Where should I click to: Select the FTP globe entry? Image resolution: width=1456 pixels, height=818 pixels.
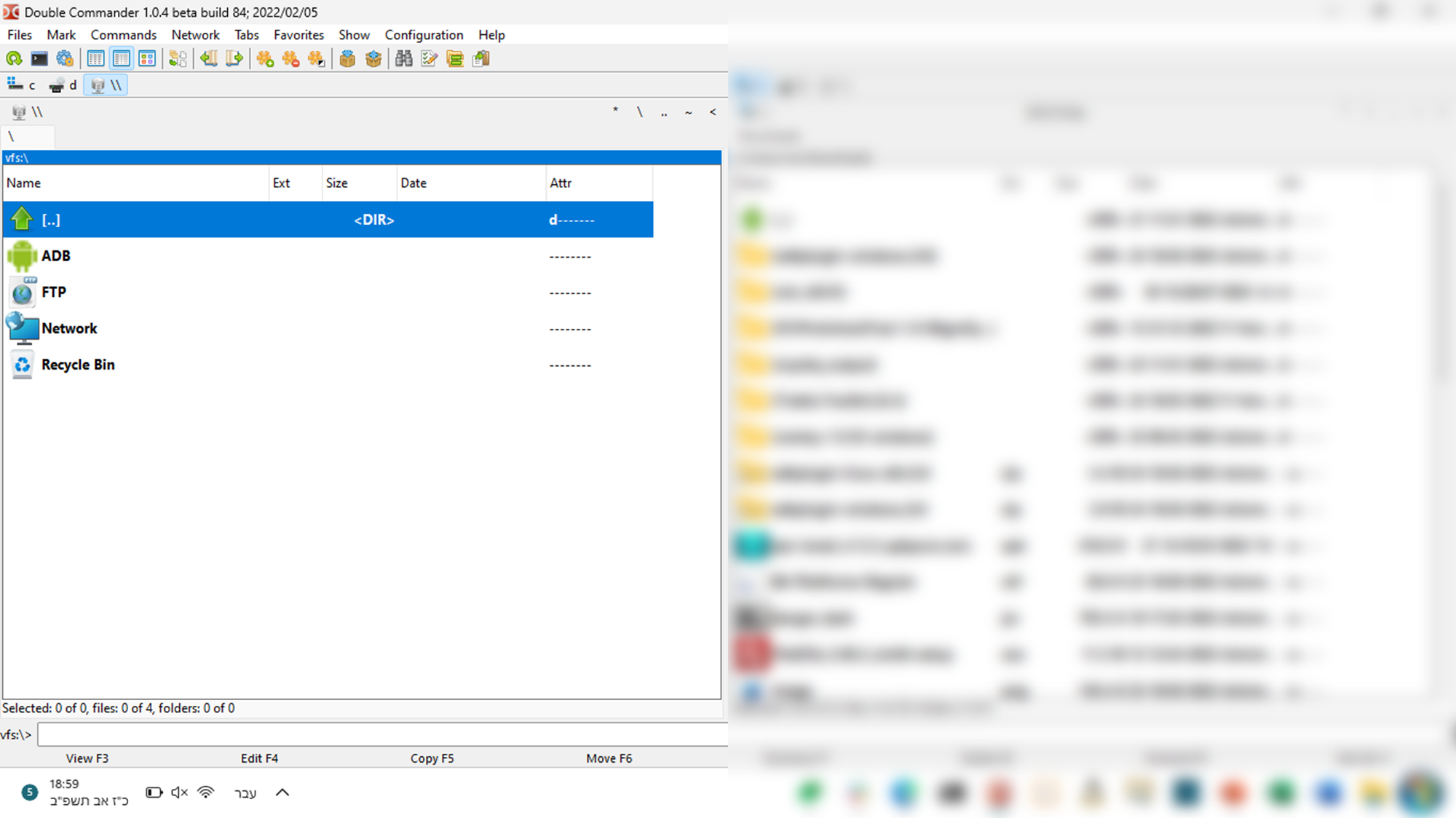(328, 293)
